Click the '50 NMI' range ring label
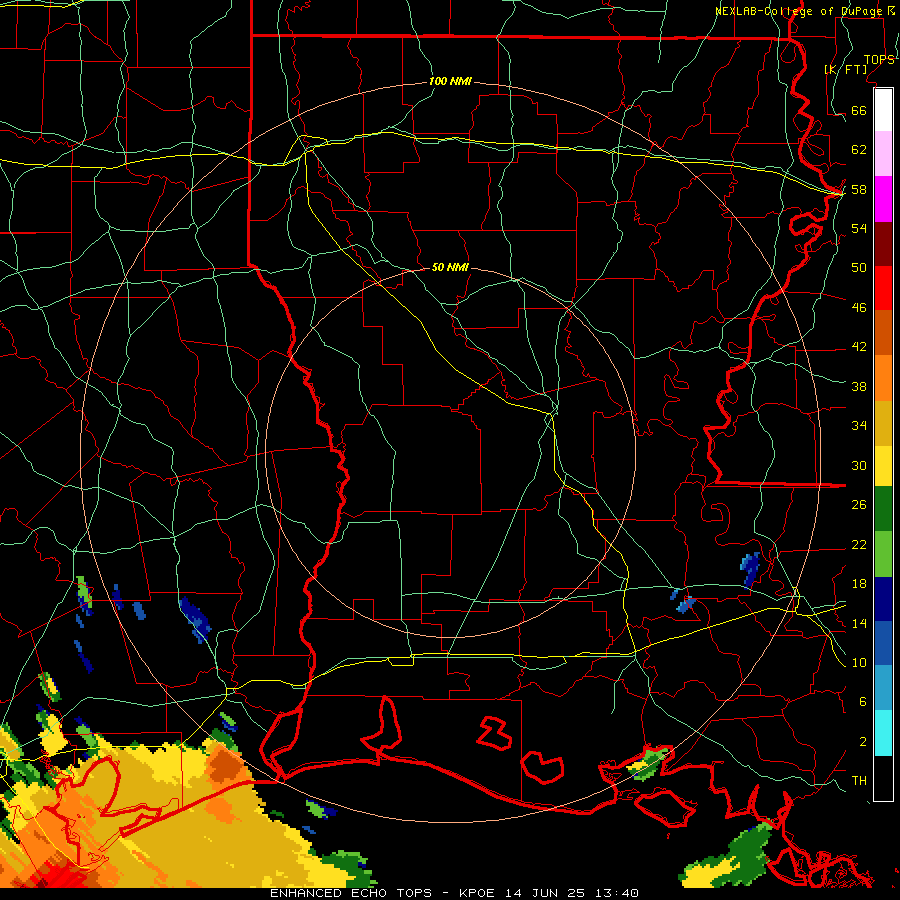Viewport: 900px width, 900px height. [x=450, y=267]
